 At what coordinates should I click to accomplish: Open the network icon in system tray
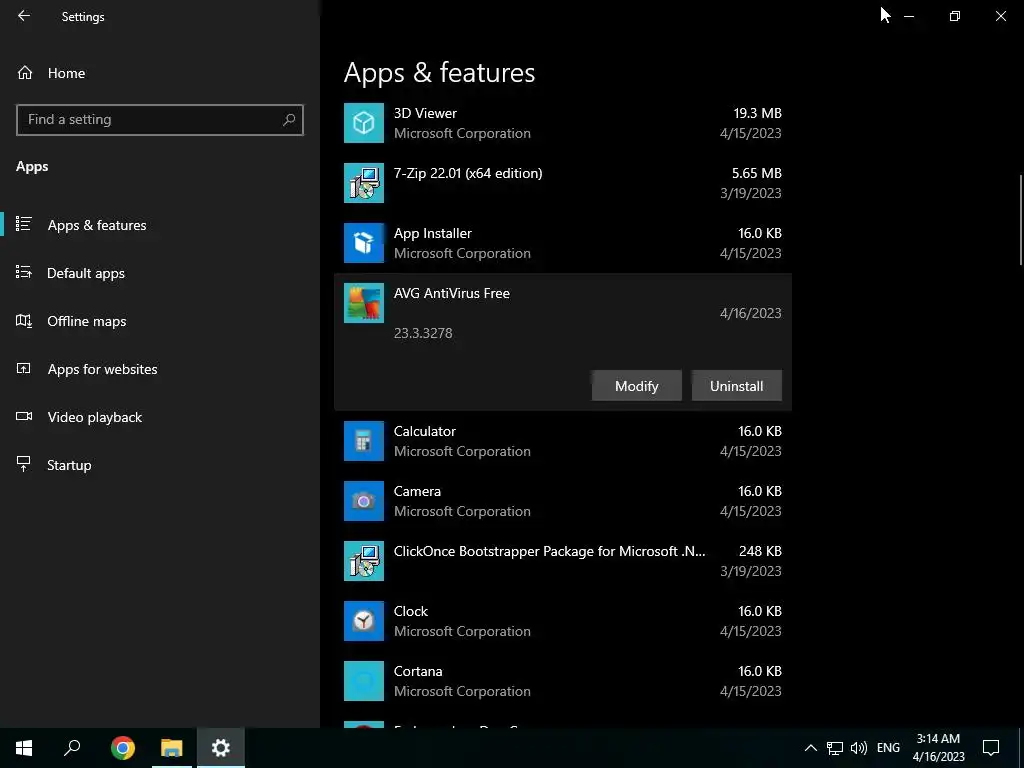click(835, 748)
